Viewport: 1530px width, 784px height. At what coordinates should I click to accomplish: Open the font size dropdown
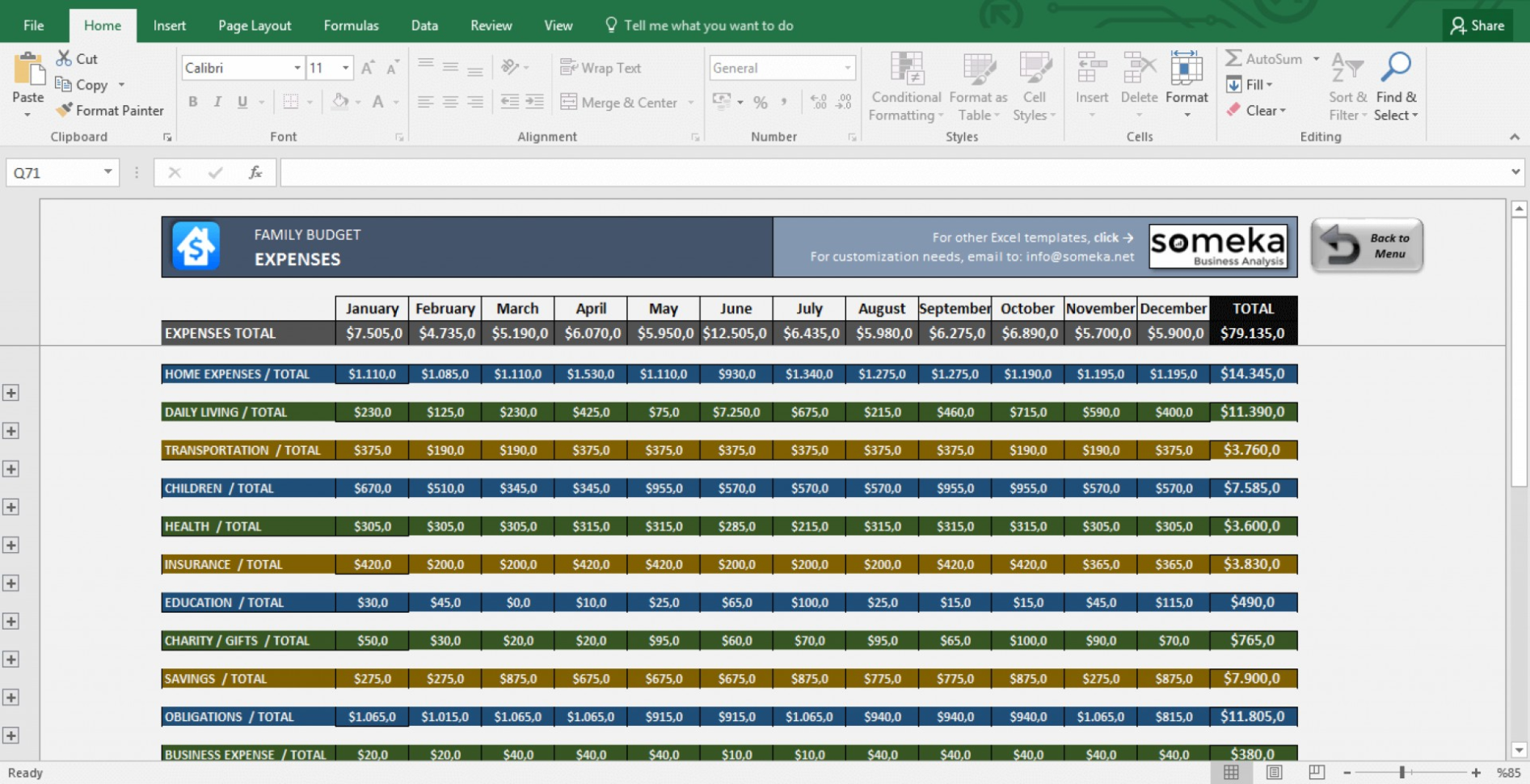346,67
